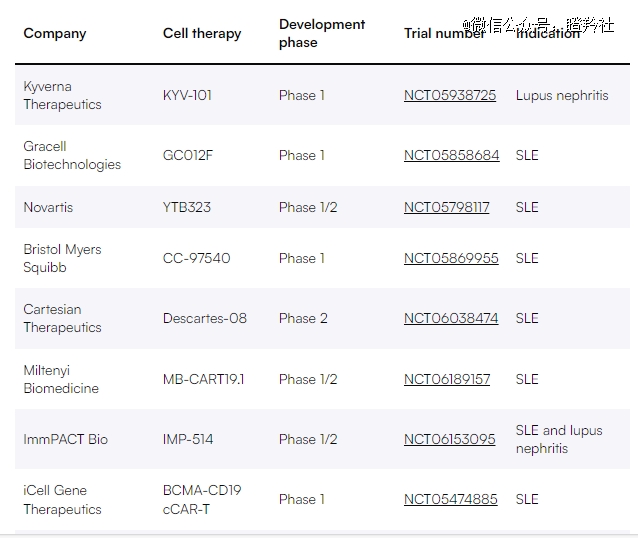Click the Phase 1 cell in Bristol Myers row
The image size is (638, 538).
(302, 258)
